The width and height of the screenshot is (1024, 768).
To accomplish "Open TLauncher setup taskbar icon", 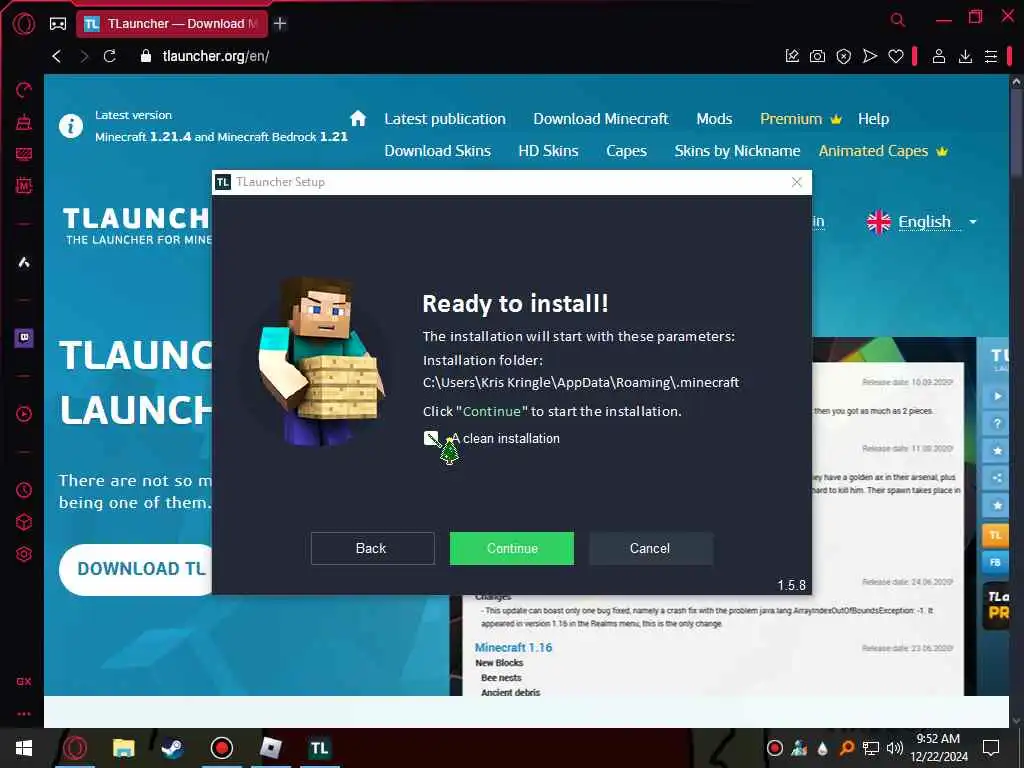I will (319, 748).
